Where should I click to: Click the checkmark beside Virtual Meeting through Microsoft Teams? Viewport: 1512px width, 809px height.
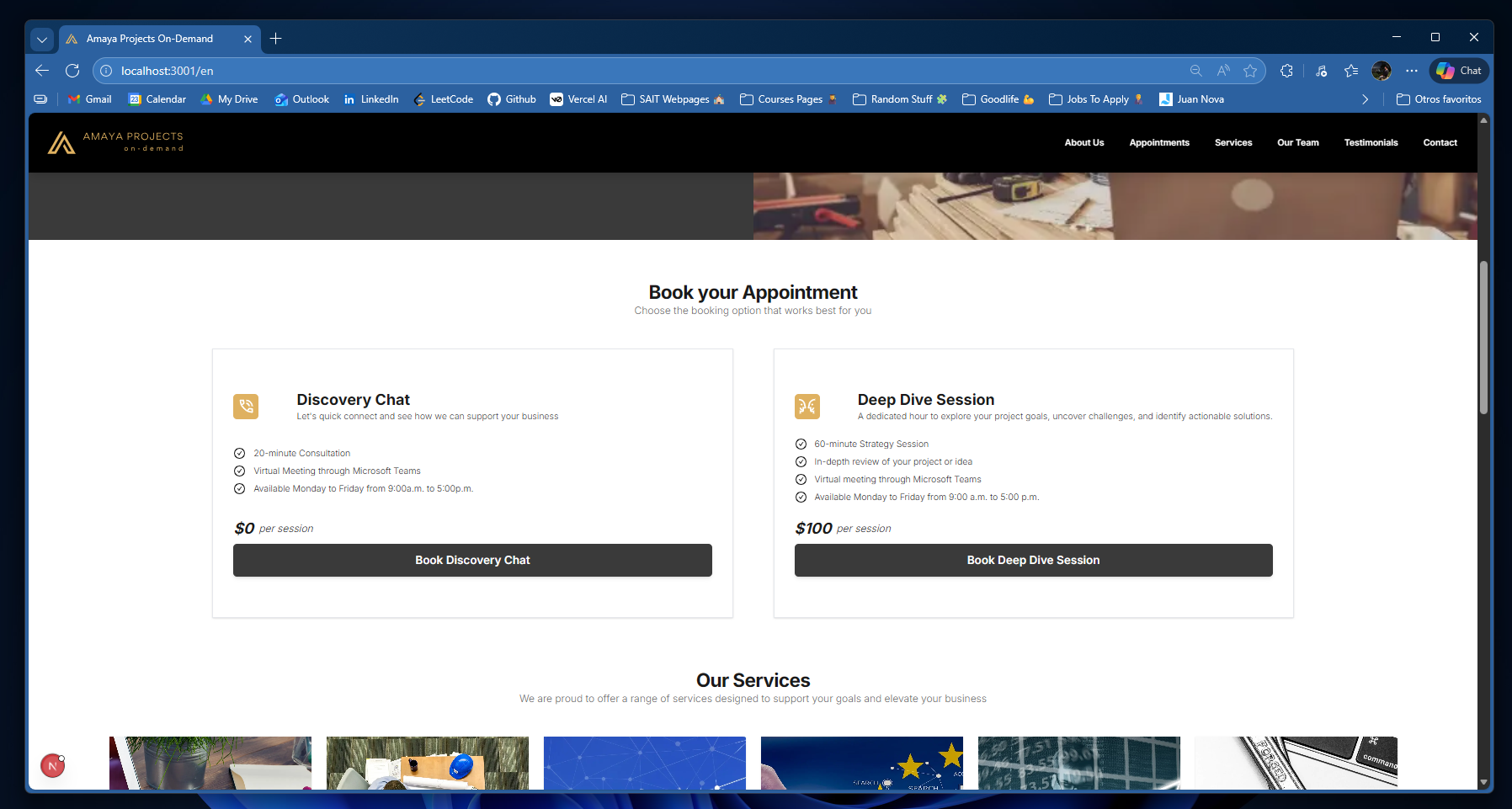239,471
